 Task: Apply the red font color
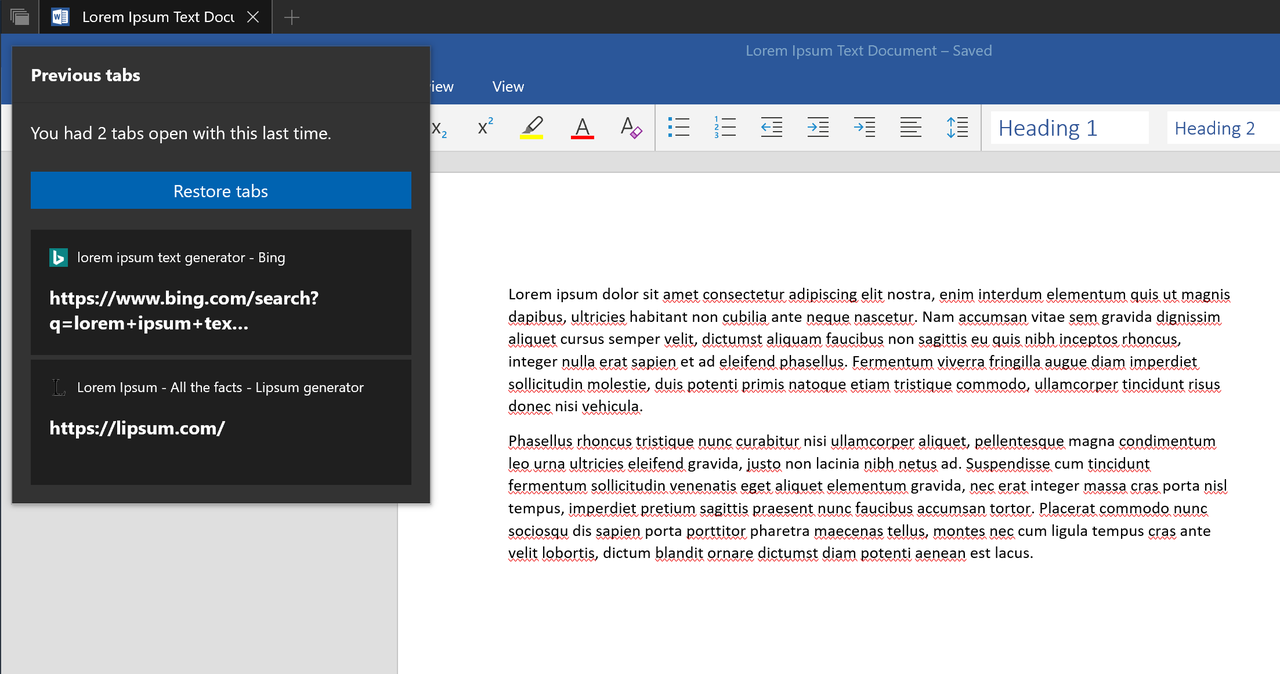click(x=582, y=128)
